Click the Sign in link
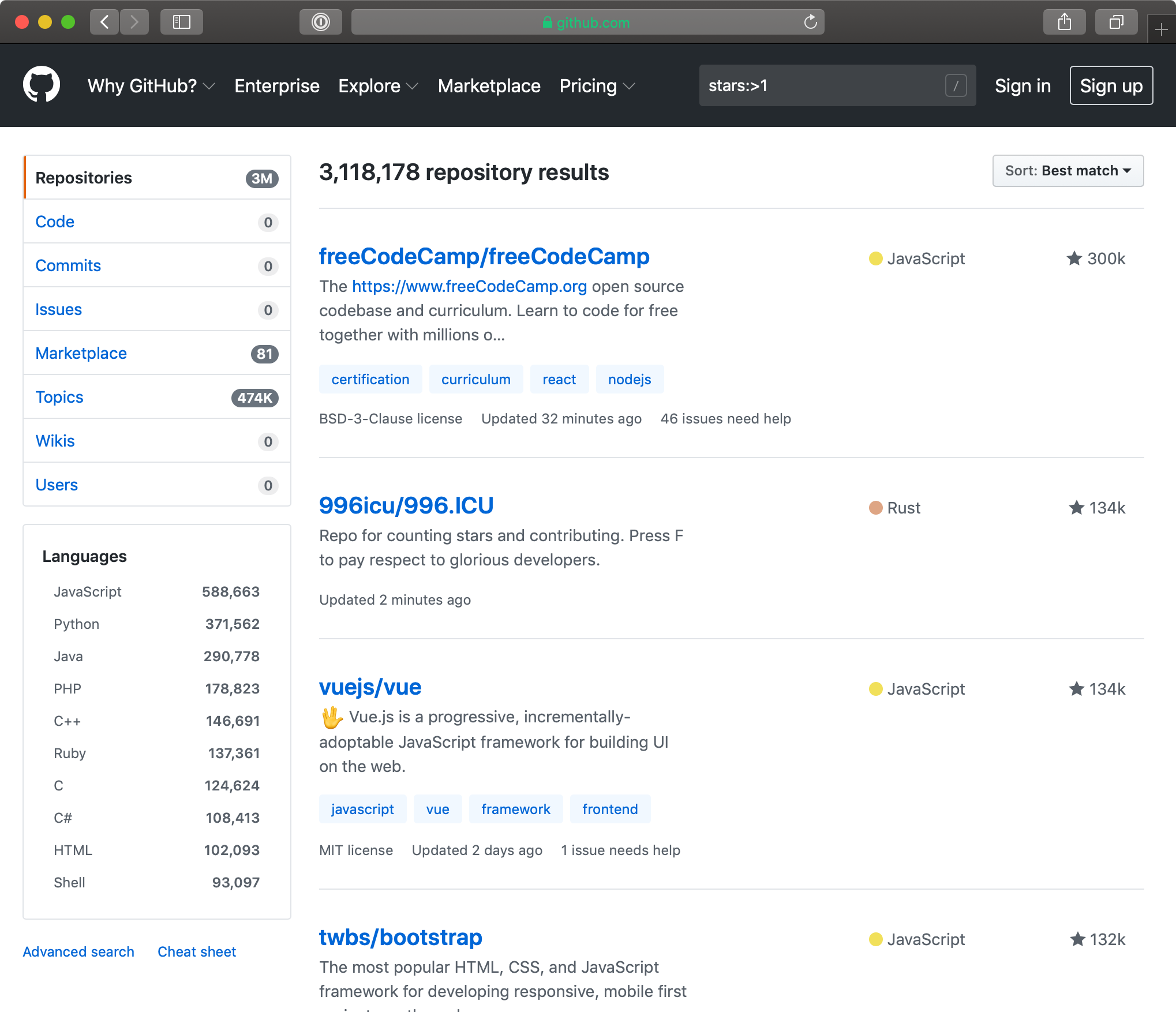 tap(1023, 85)
